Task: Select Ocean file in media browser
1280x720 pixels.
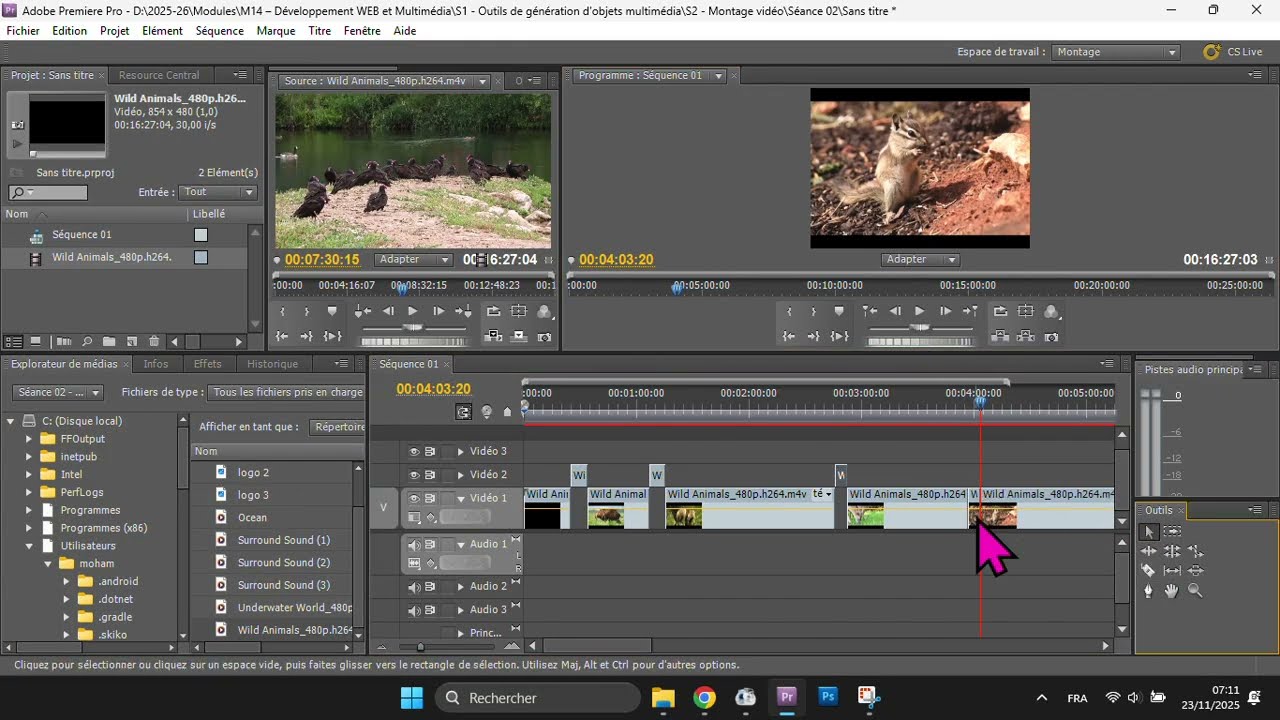Action: point(252,518)
